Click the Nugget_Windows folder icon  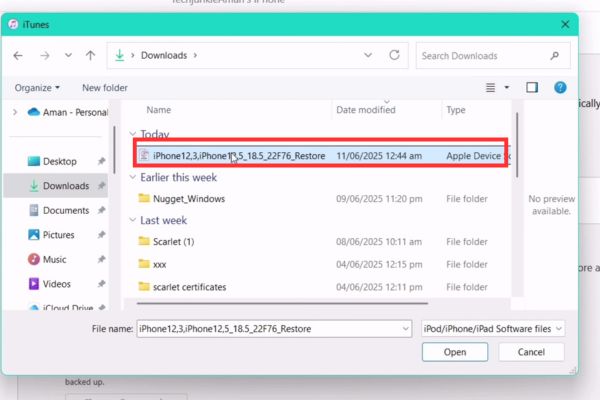tap(144, 198)
